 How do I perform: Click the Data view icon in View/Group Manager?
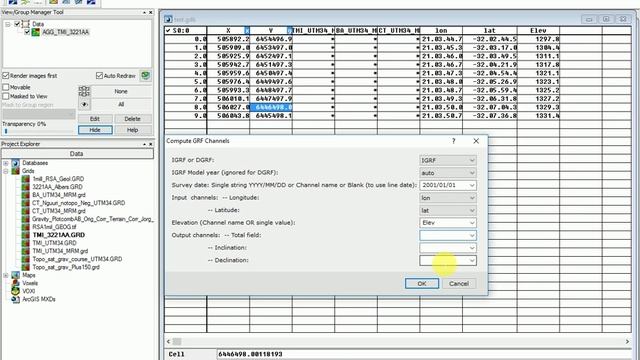click(x=26, y=24)
